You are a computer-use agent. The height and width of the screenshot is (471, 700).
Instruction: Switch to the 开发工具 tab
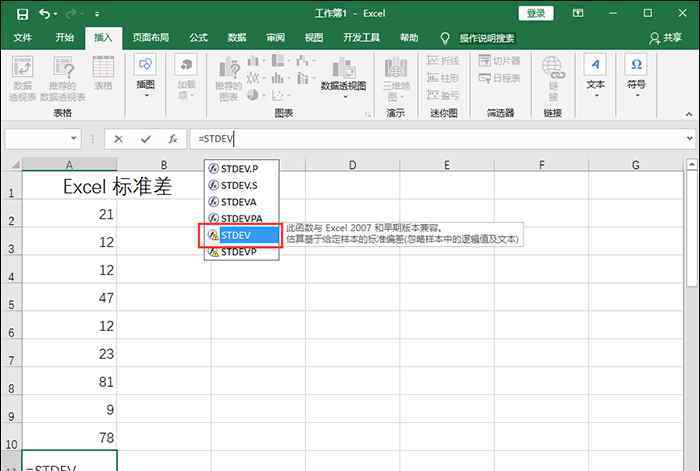362,38
